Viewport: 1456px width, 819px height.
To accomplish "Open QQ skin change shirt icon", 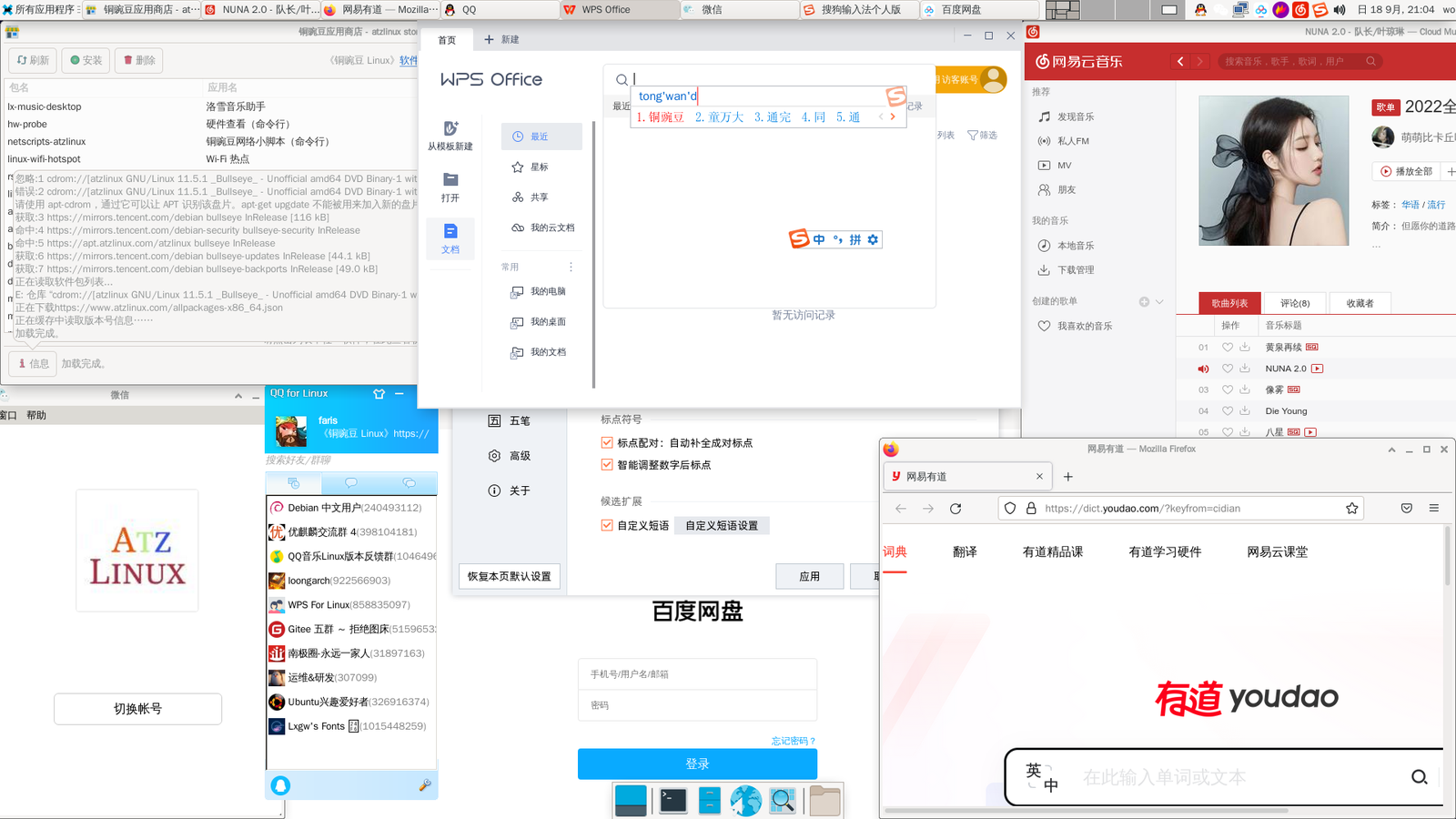I will [379, 393].
